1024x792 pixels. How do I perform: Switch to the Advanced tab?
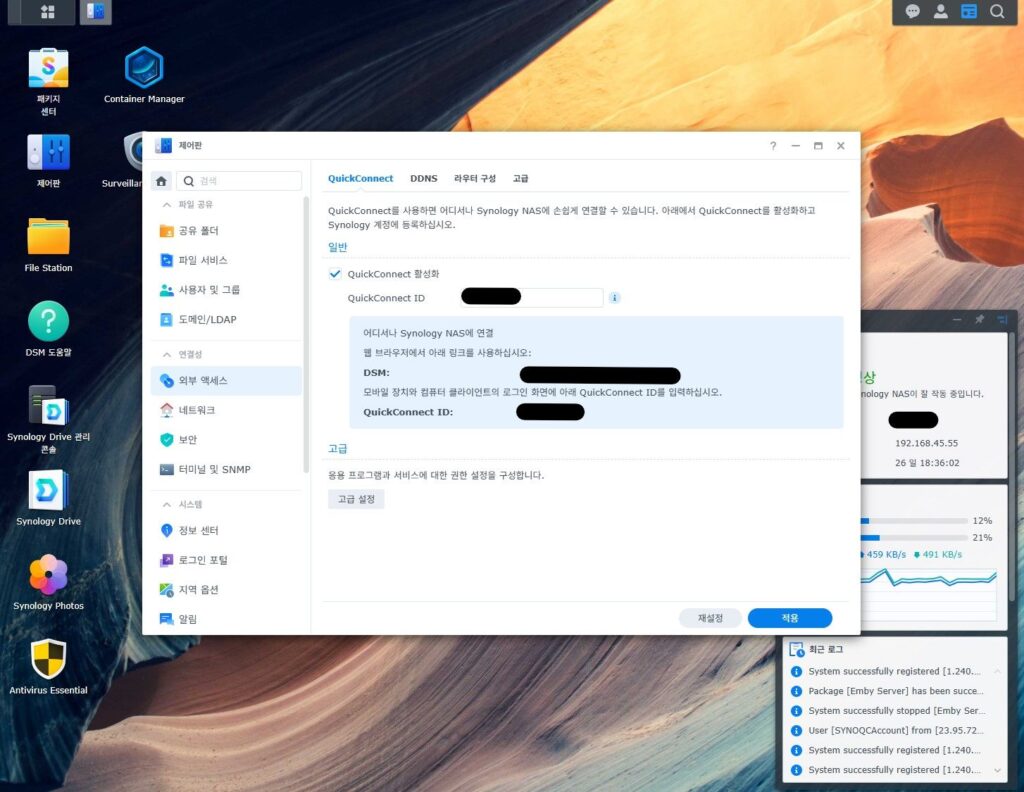pyautogui.click(x=520, y=178)
